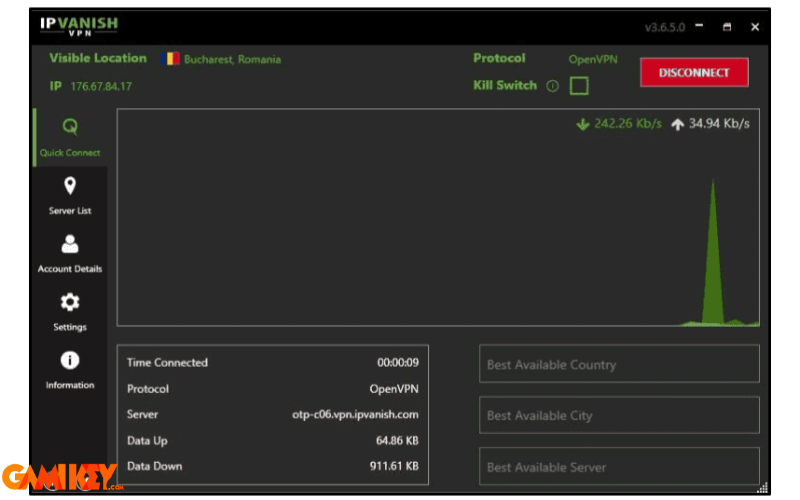Click the red DISCONNECT button
Viewport: 800px width, 500px height.
(x=694, y=72)
